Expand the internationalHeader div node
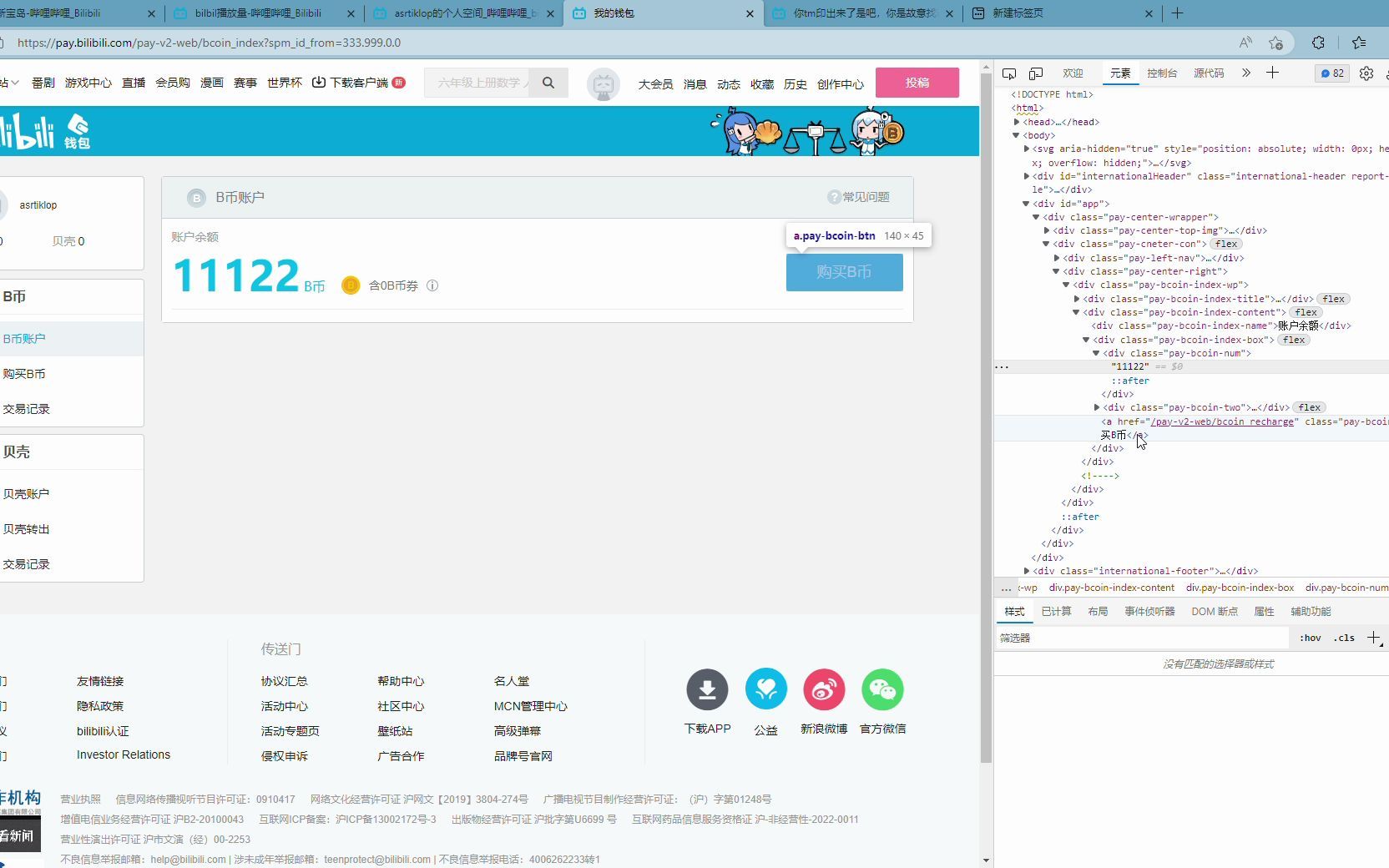This screenshot has width=1389, height=868. point(1027,176)
